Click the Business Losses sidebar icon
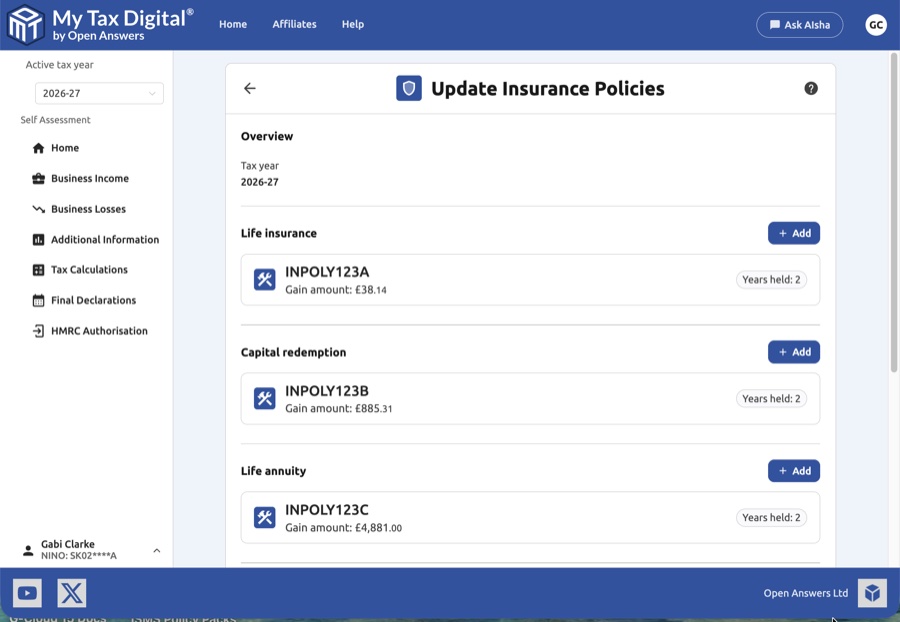Image resolution: width=900 pixels, height=622 pixels. pos(37,208)
